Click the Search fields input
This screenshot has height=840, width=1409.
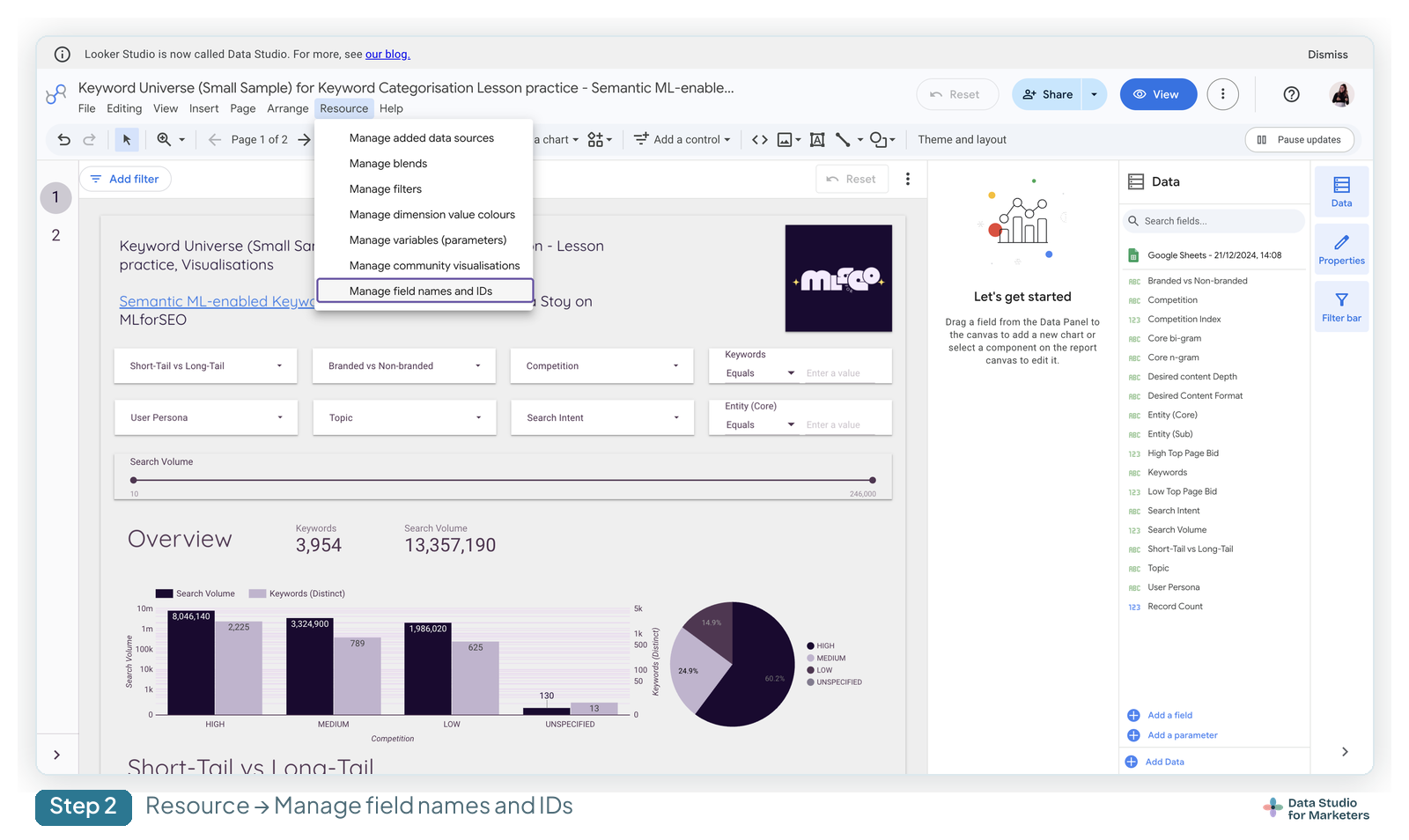(x=1214, y=221)
